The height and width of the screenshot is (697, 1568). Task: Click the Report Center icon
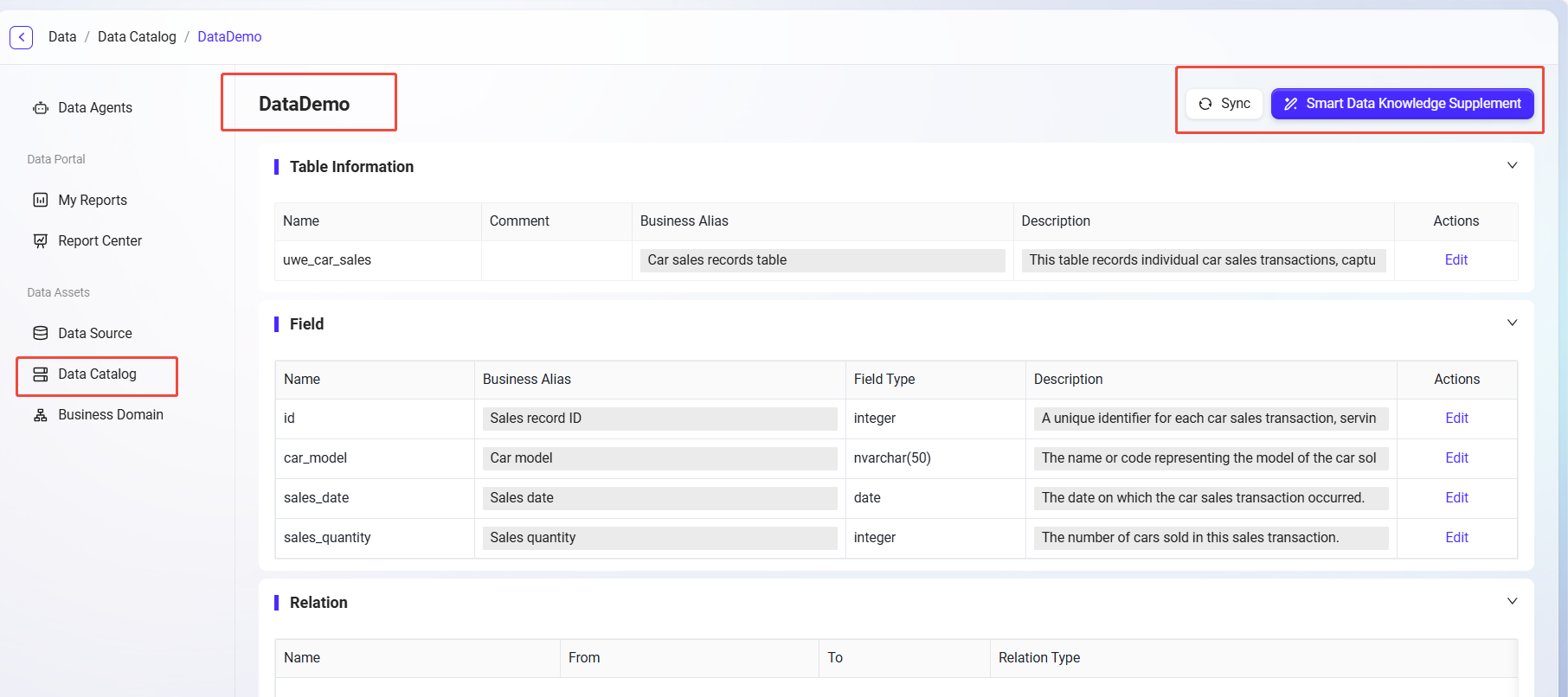(41, 241)
